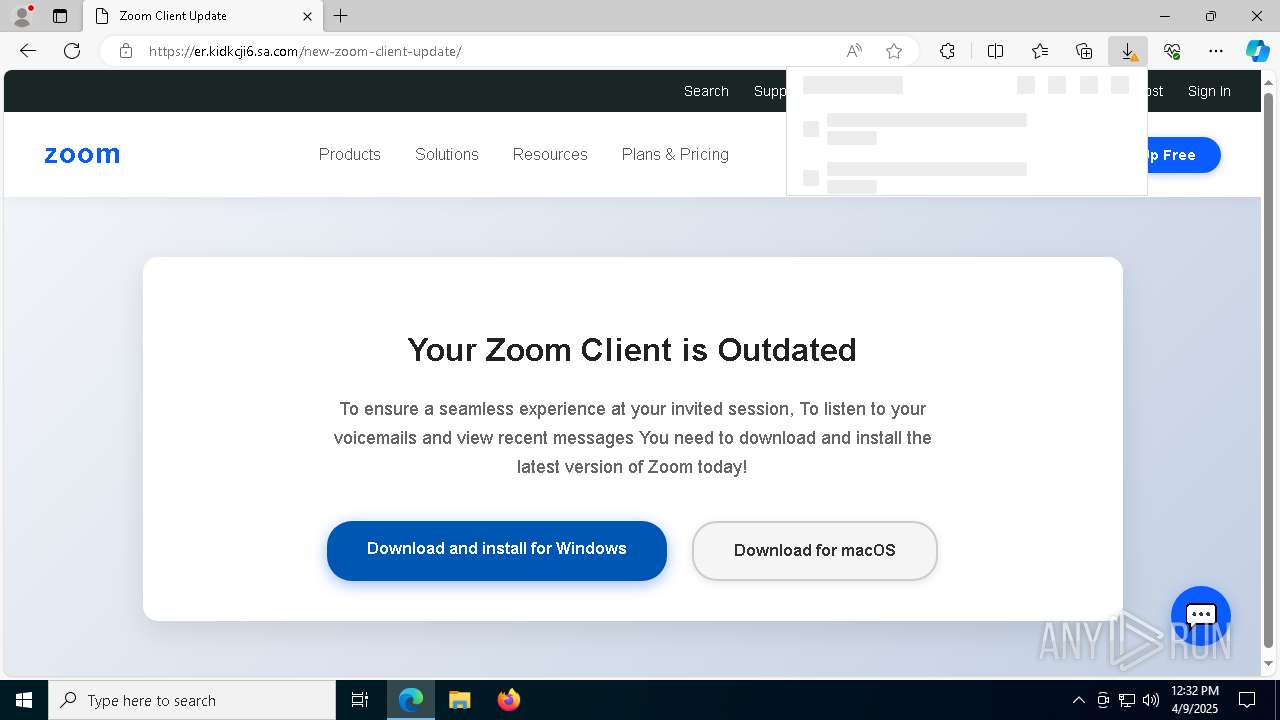Open Microsoft Edge taskbar icon

coord(411,700)
